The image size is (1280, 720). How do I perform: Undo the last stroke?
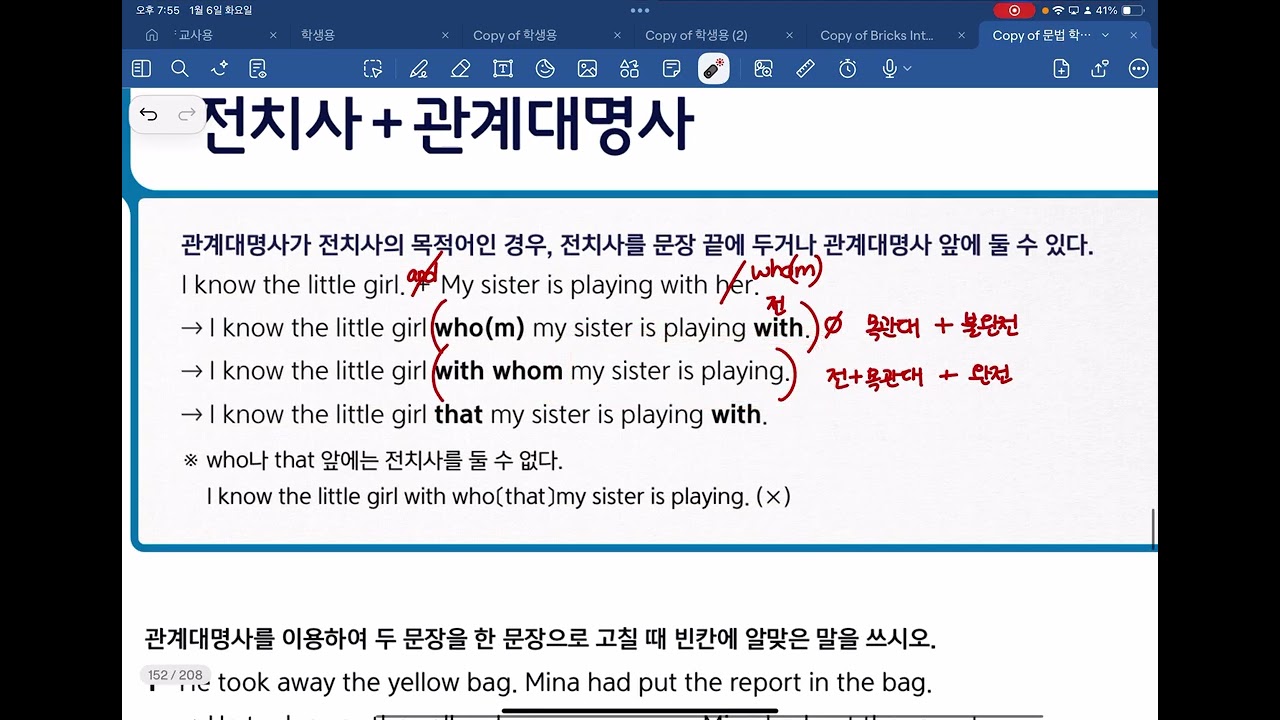click(x=149, y=114)
